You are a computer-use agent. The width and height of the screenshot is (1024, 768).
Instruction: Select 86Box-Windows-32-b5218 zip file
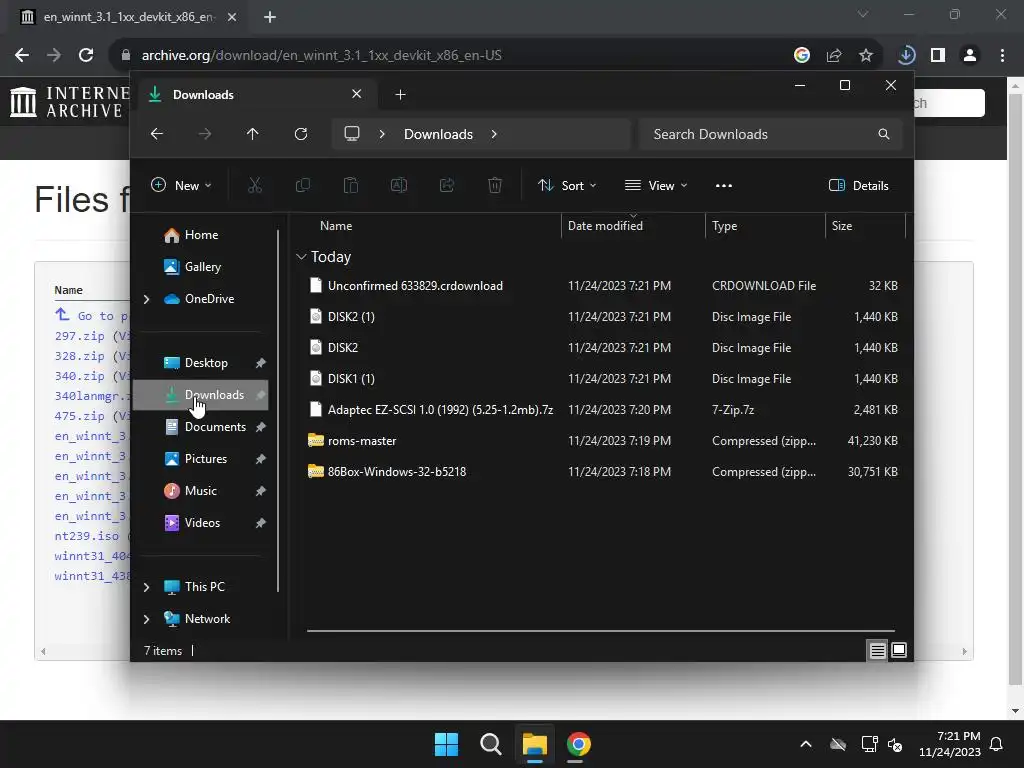(601, 472)
